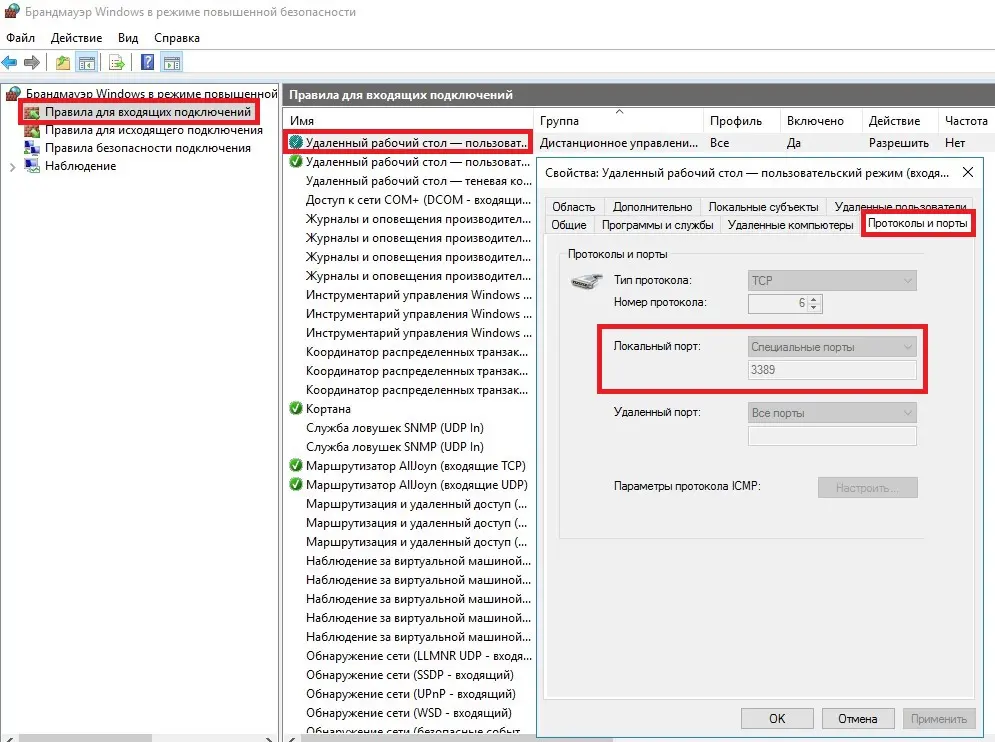The height and width of the screenshot is (742, 995).
Task: Increase protocol number with the up stepper
Action: [x=814, y=299]
